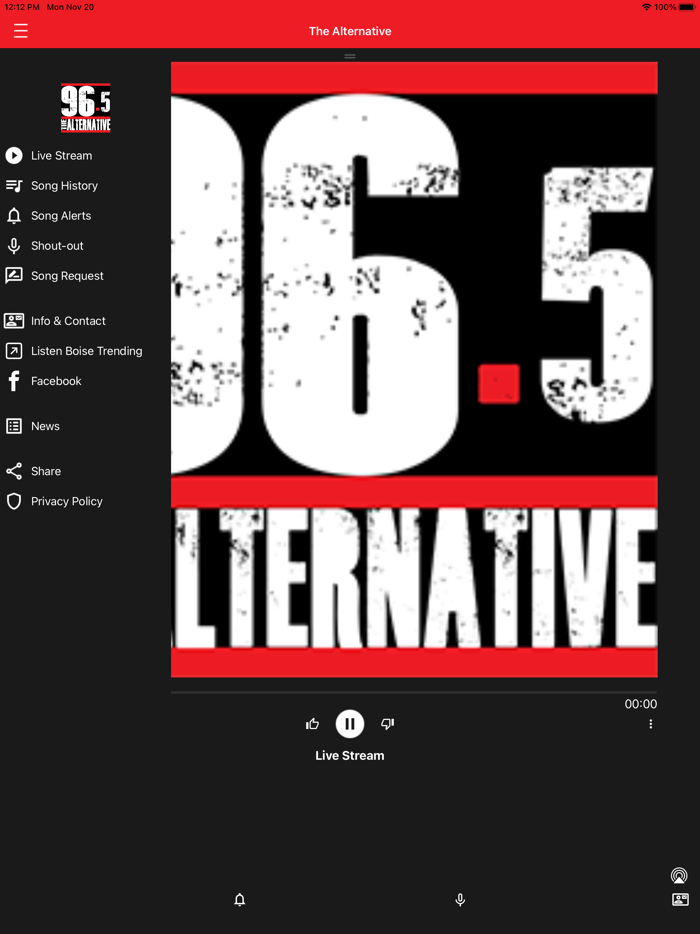This screenshot has width=700, height=934.
Task: Select Shout-out in sidebar
Action: coord(57,245)
